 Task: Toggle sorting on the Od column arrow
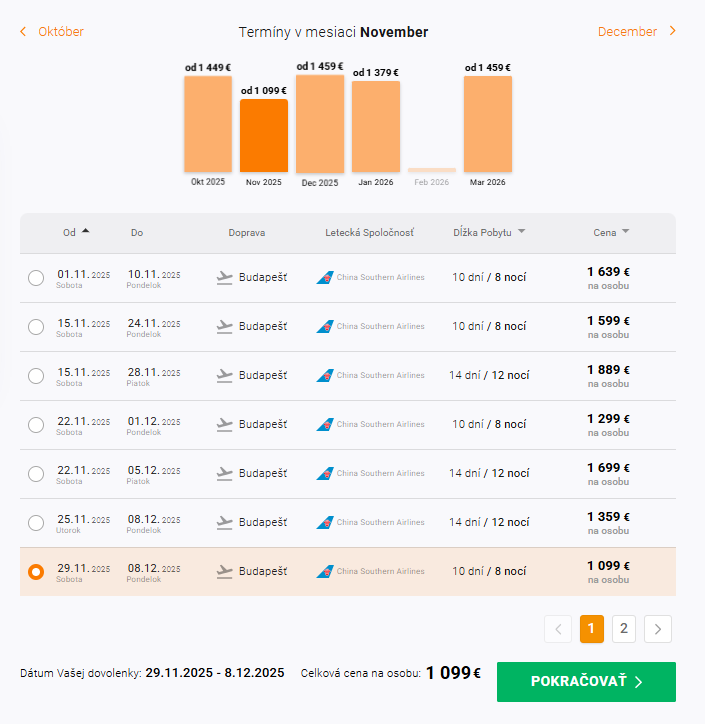[85, 231]
